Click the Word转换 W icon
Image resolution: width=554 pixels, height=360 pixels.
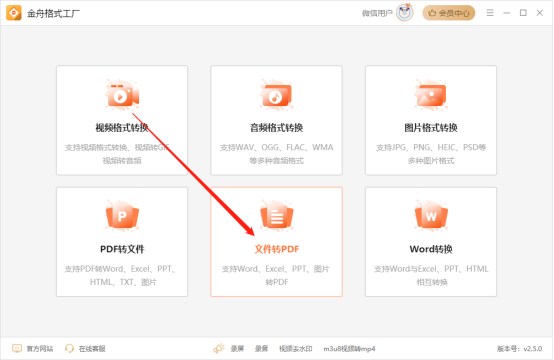tap(431, 216)
